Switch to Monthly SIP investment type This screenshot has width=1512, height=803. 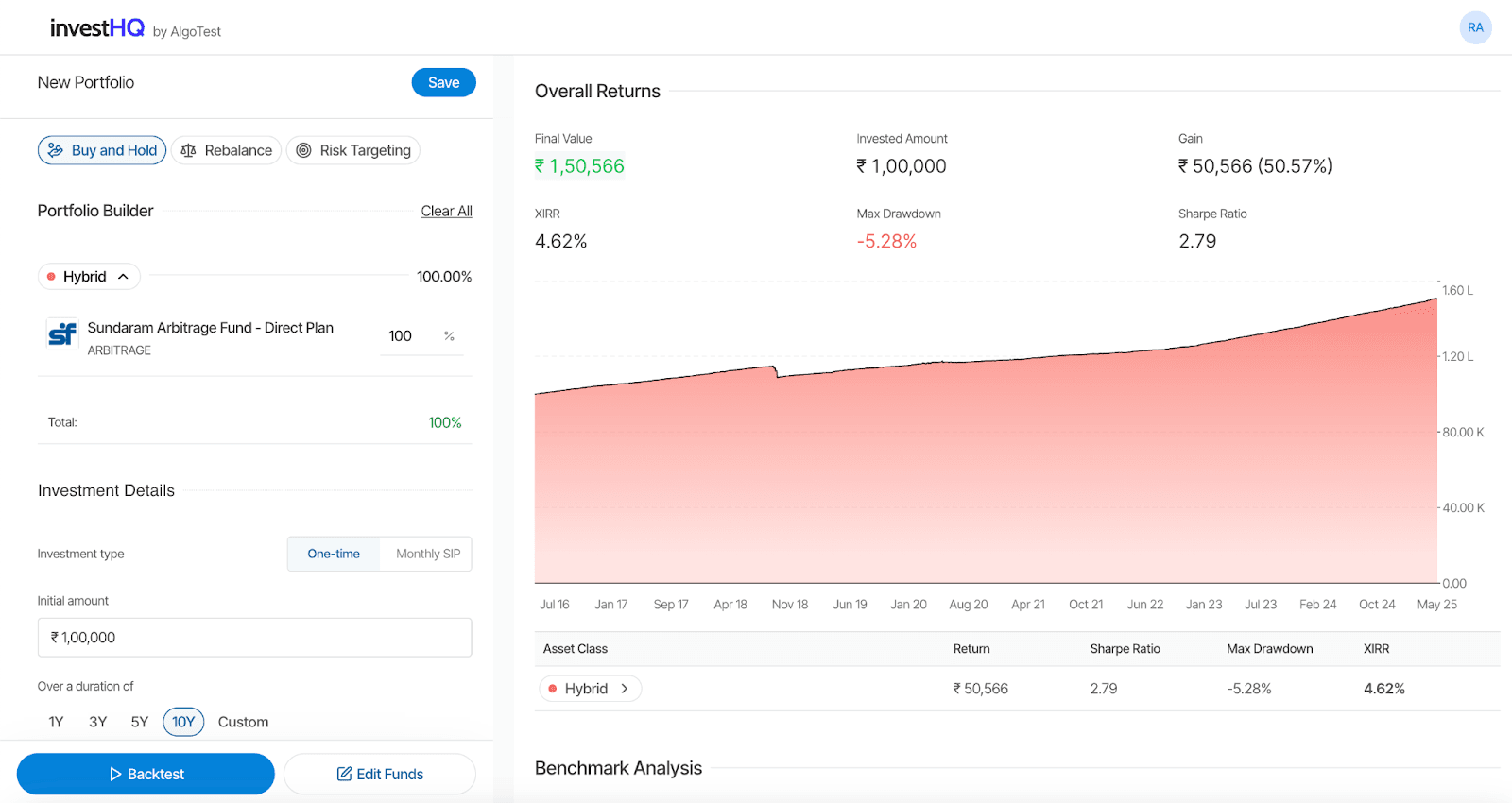427,554
